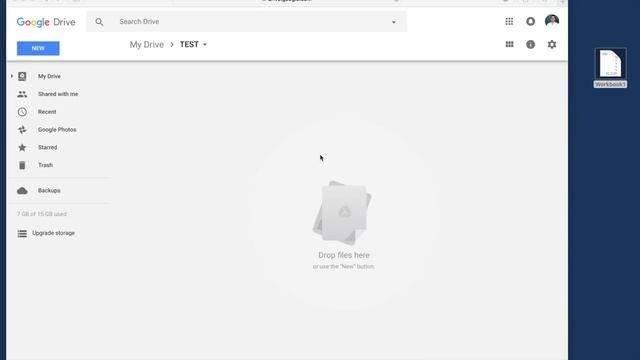The height and width of the screenshot is (360, 640).
Task: Open Backups
Action: click(49, 191)
